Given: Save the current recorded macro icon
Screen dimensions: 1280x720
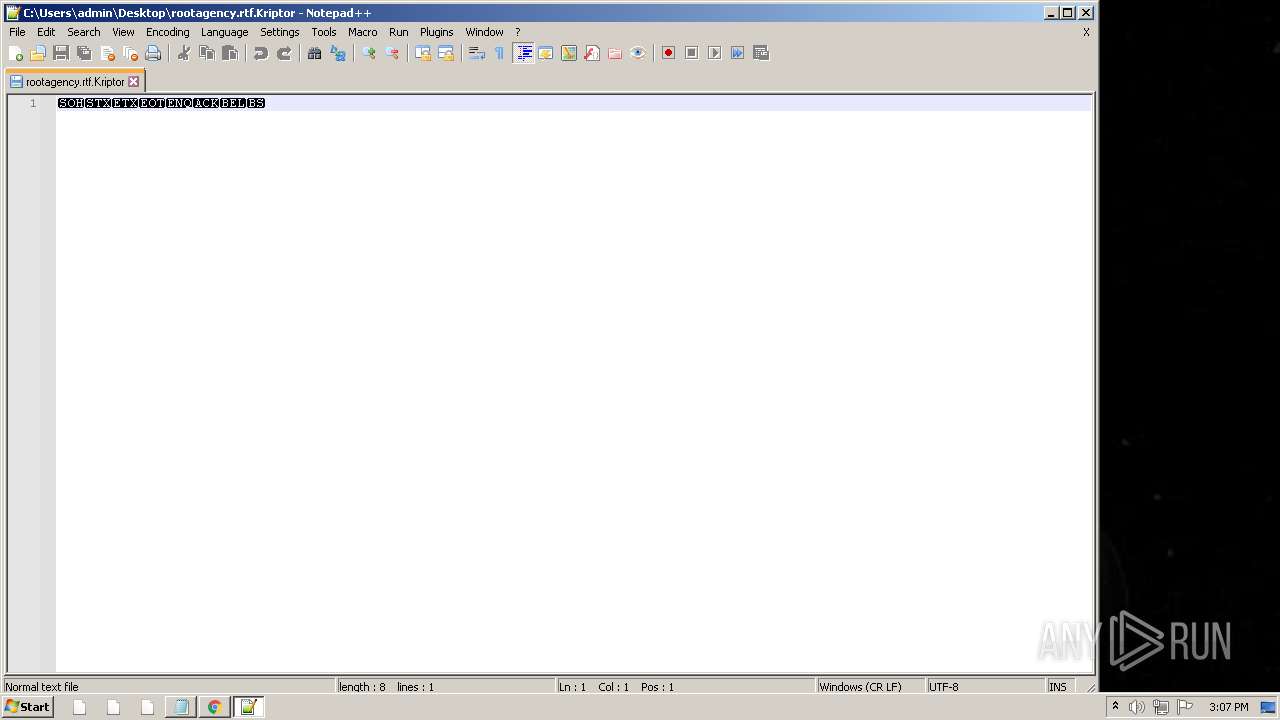Looking at the screenshot, I should [761, 53].
